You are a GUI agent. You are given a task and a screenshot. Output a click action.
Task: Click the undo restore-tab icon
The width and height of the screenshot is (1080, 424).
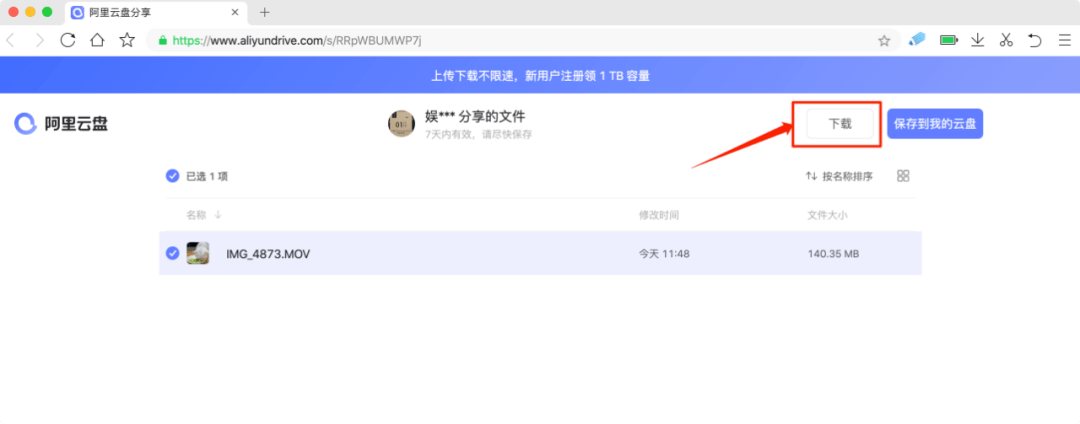pos(1035,40)
